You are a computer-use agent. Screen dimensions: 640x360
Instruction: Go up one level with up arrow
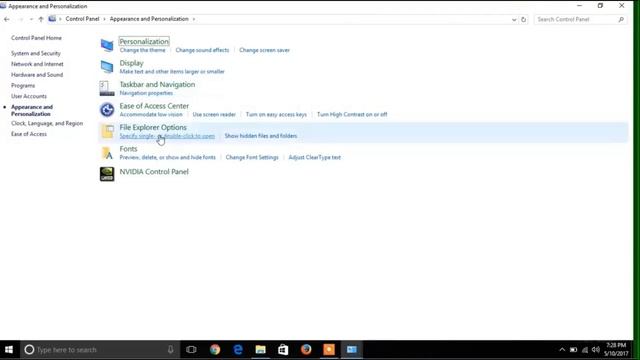(x=41, y=19)
